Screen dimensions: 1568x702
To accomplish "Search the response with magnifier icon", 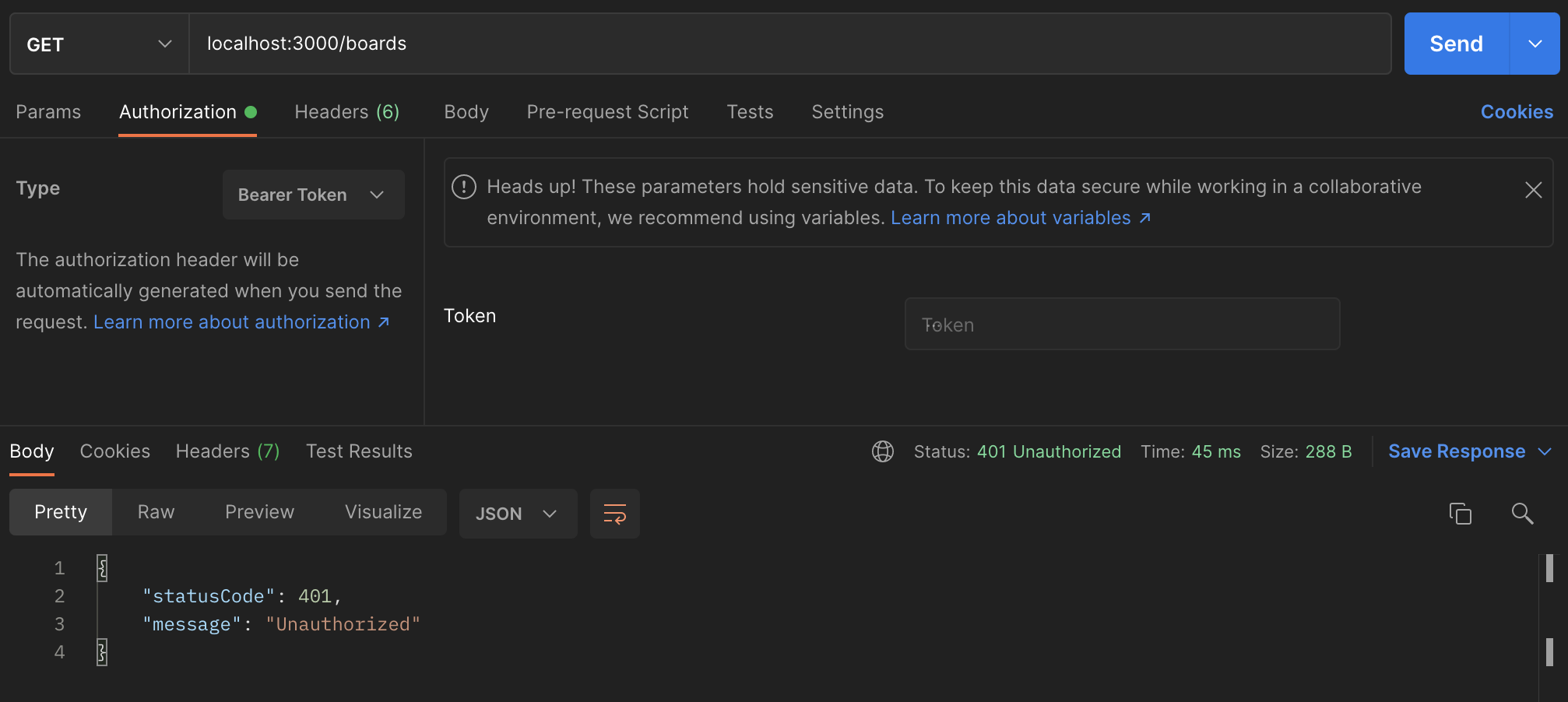I will [1522, 514].
